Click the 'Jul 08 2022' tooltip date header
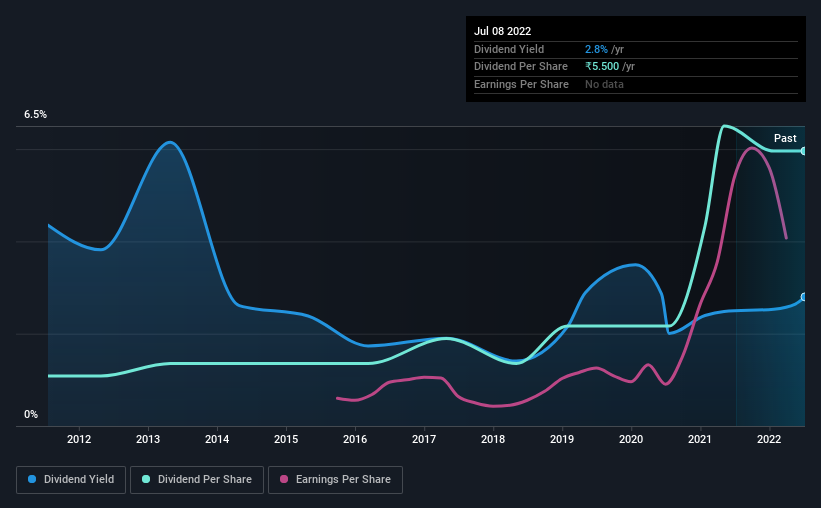The width and height of the screenshot is (821, 508). point(502,31)
